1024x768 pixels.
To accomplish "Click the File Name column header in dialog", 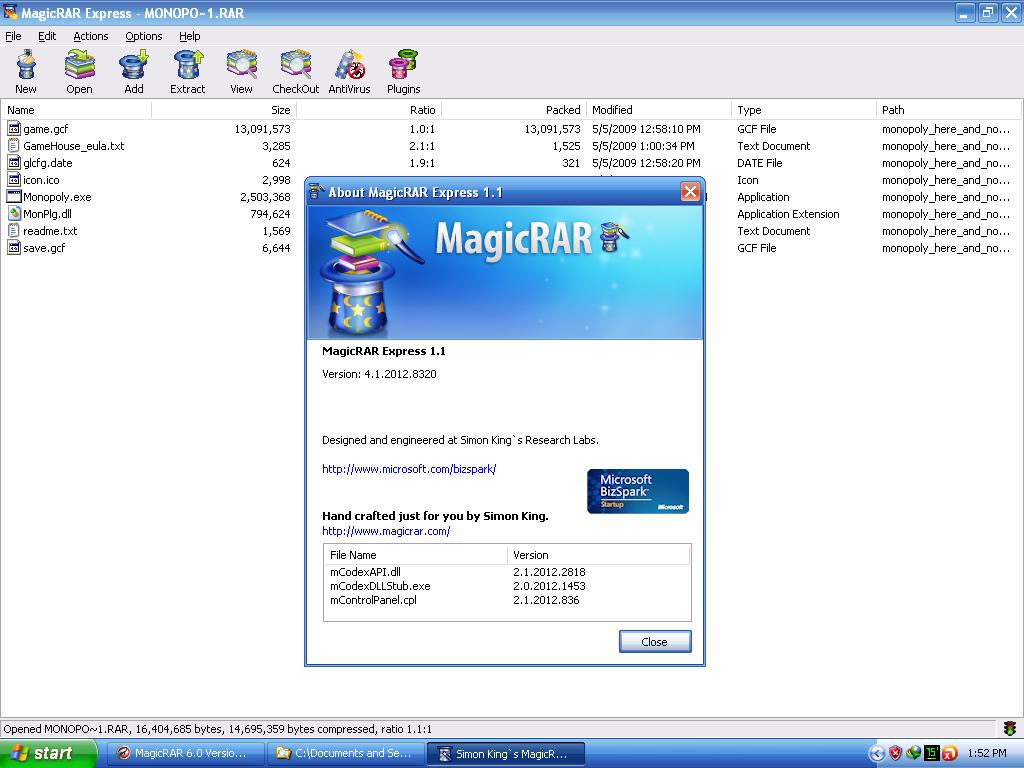I will tap(415, 555).
